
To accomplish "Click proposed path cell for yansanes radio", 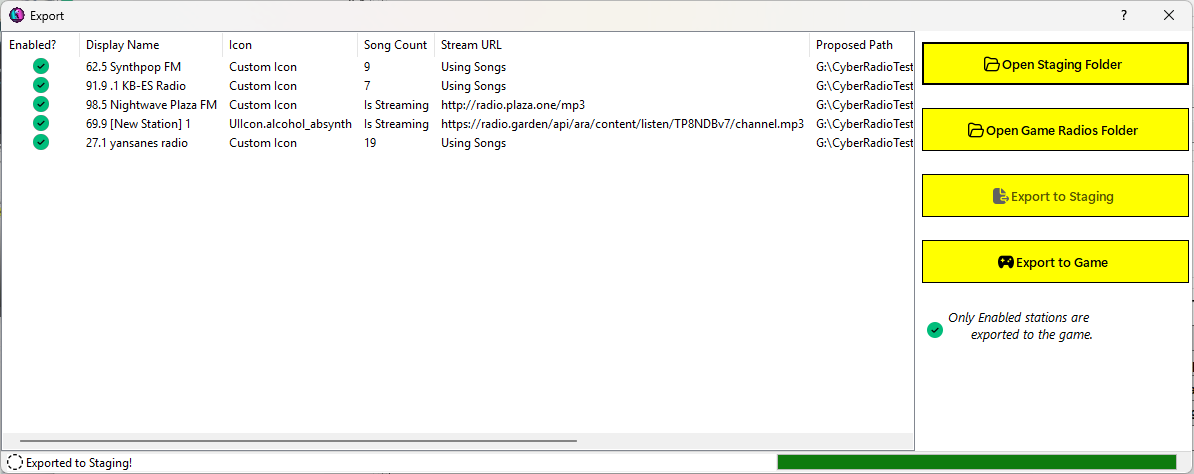I will 864,143.
